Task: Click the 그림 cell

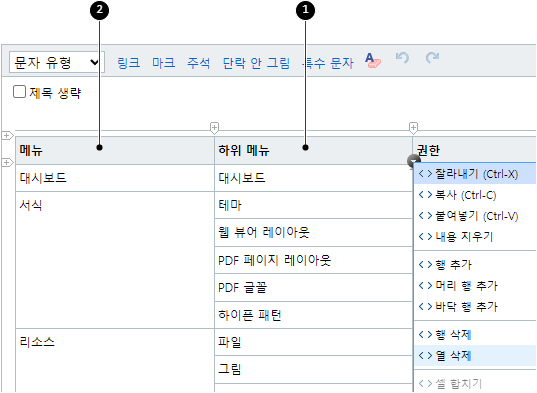Action: coord(313,369)
